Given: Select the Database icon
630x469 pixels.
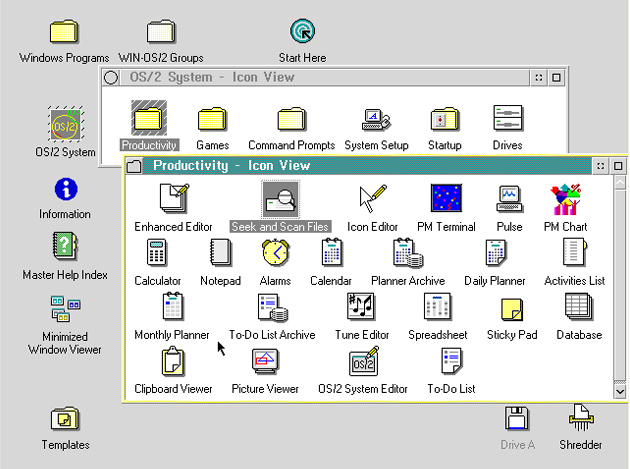Looking at the screenshot, I should (579, 307).
